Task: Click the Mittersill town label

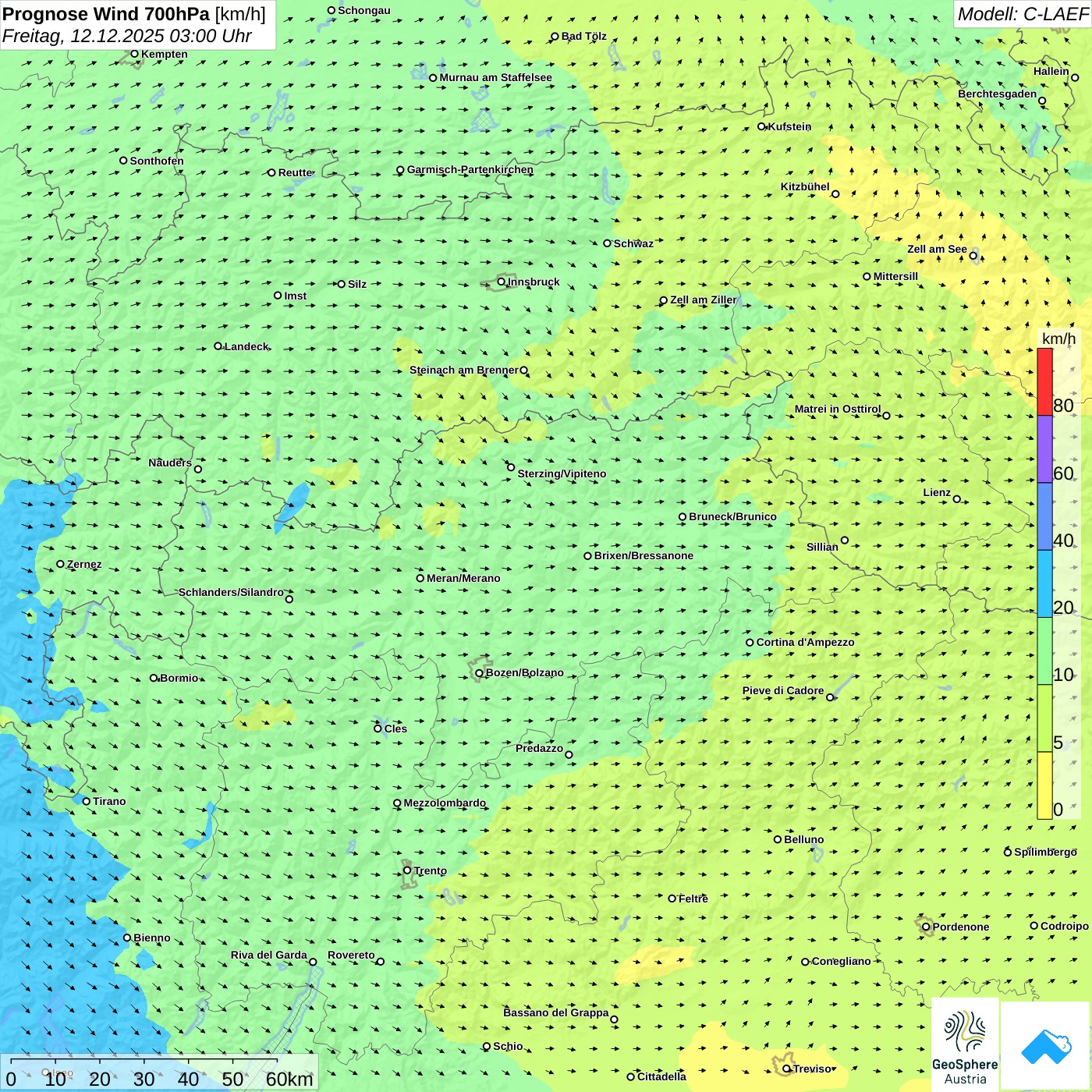Action: pyautogui.click(x=895, y=276)
